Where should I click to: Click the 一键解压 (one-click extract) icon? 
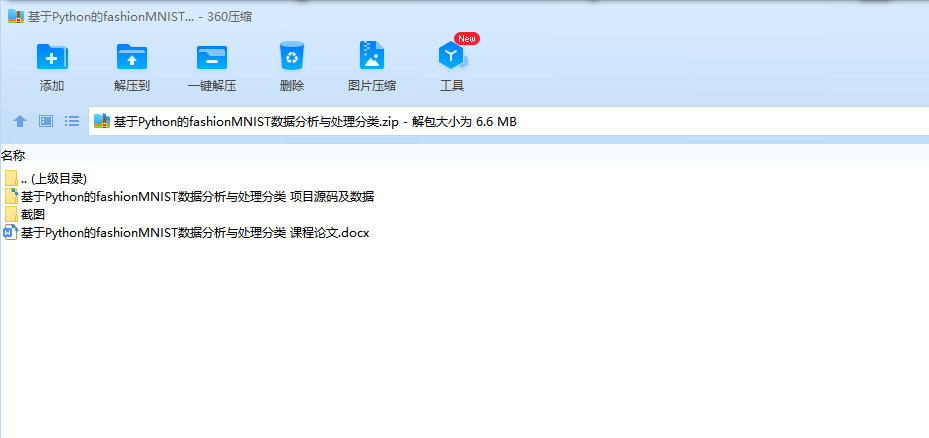[x=212, y=57]
